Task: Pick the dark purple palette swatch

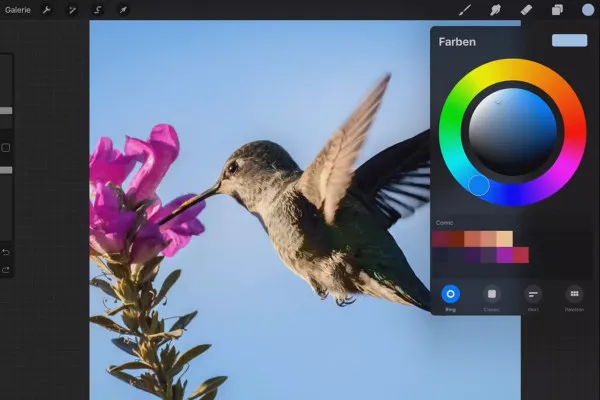Action: [x=472, y=255]
